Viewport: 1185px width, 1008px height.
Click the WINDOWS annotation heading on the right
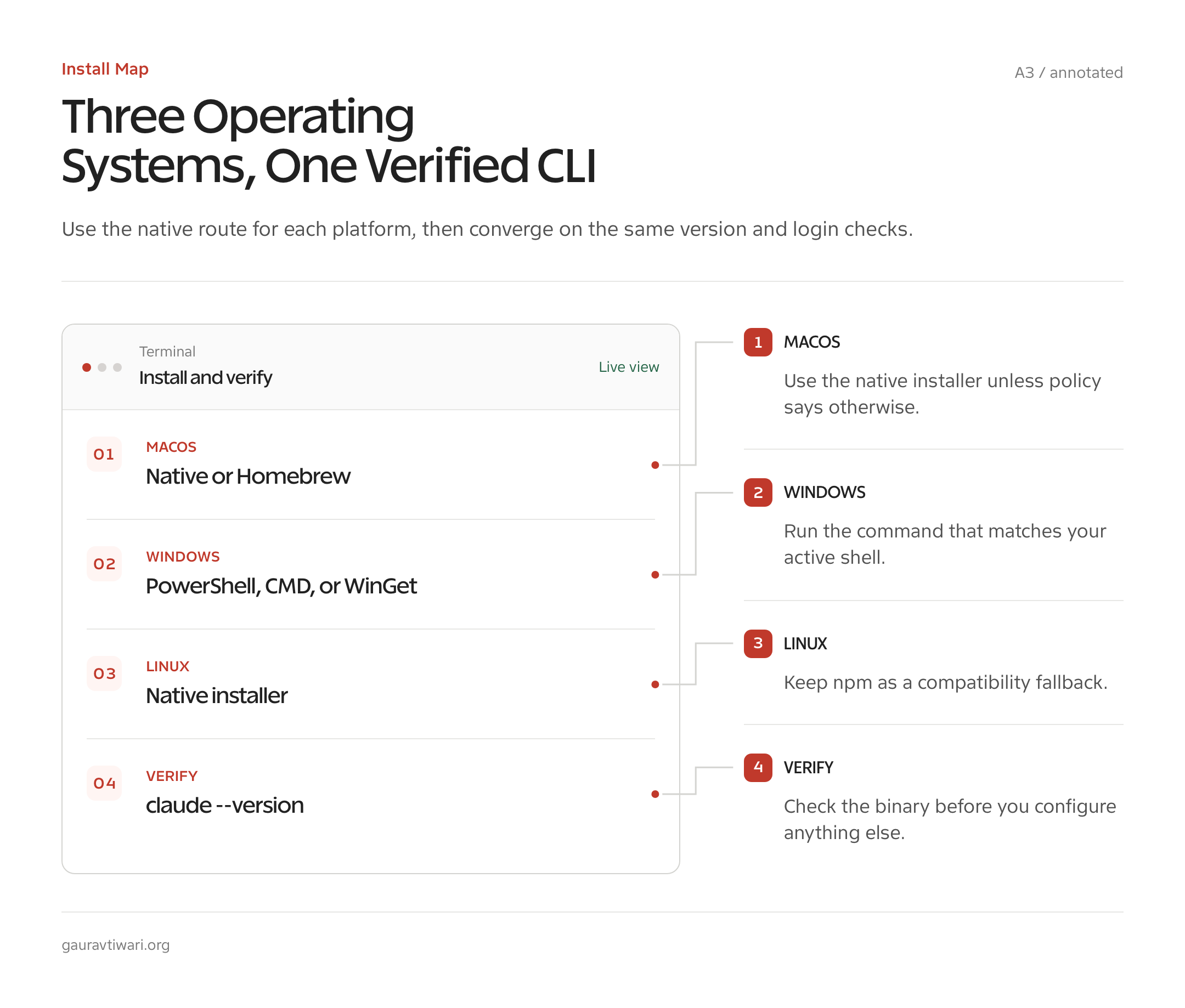[x=823, y=492]
